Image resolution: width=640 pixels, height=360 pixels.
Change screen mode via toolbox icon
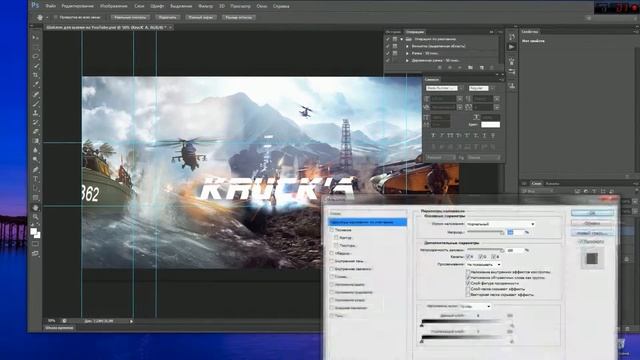36,253
